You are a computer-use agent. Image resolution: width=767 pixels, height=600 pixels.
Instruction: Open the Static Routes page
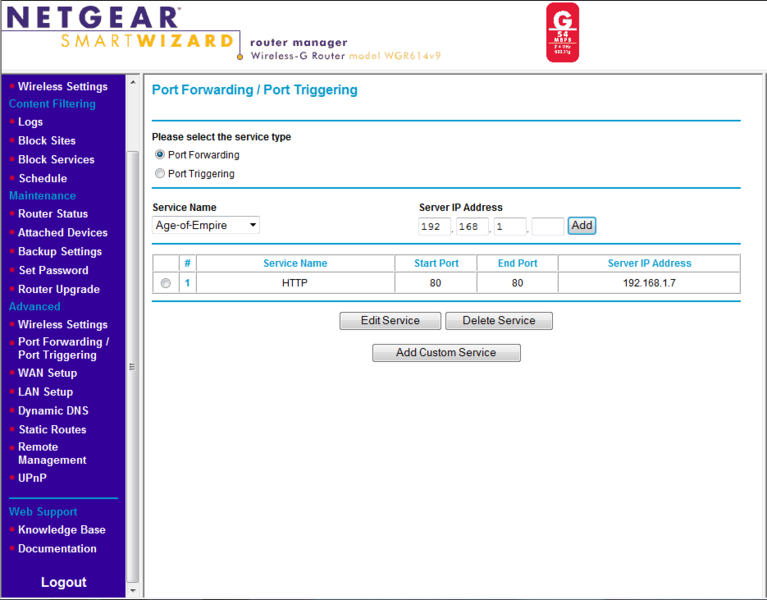[x=52, y=430]
